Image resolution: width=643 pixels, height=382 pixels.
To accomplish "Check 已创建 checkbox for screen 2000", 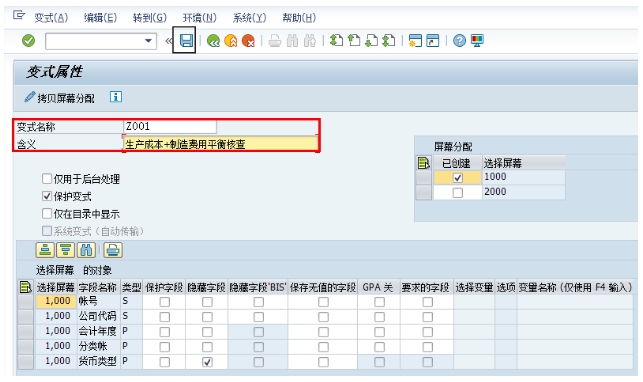I will (458, 192).
